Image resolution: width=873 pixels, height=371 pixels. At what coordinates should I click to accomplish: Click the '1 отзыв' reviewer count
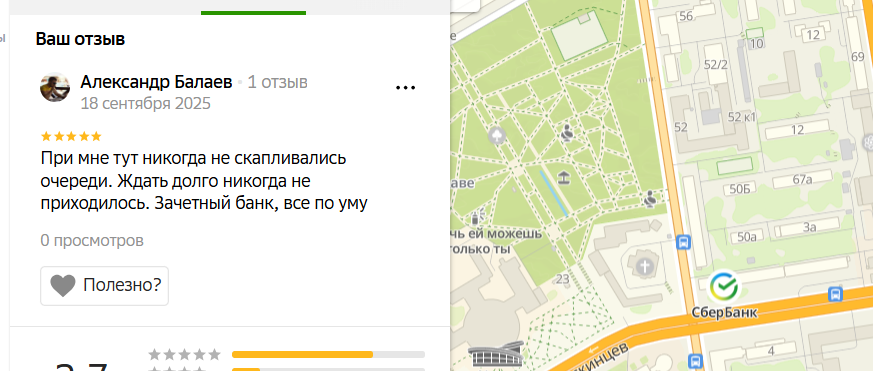pyautogui.click(x=277, y=82)
